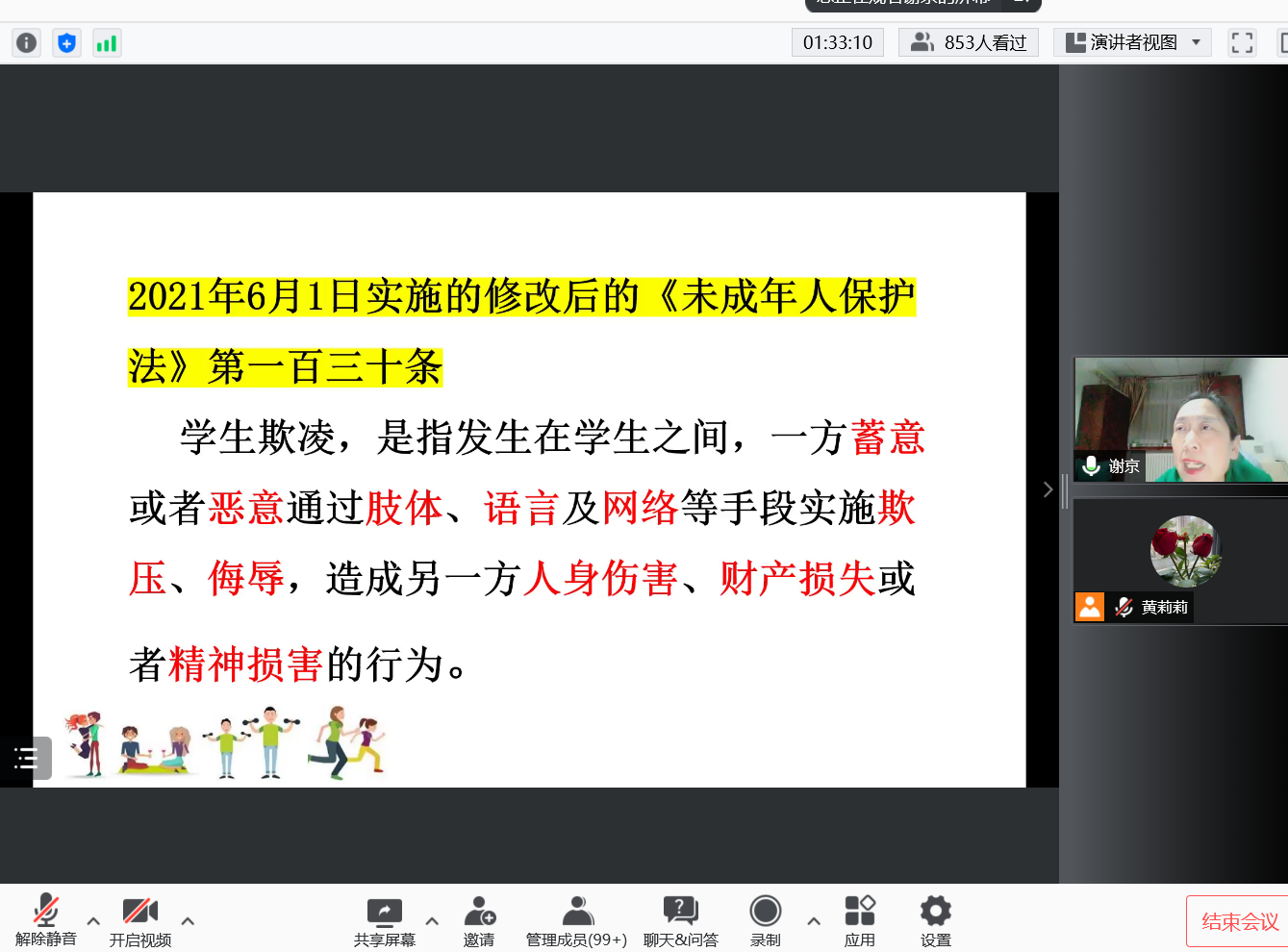Open the slide outline list icon
This screenshot has height=952, width=1288.
coord(26,758)
